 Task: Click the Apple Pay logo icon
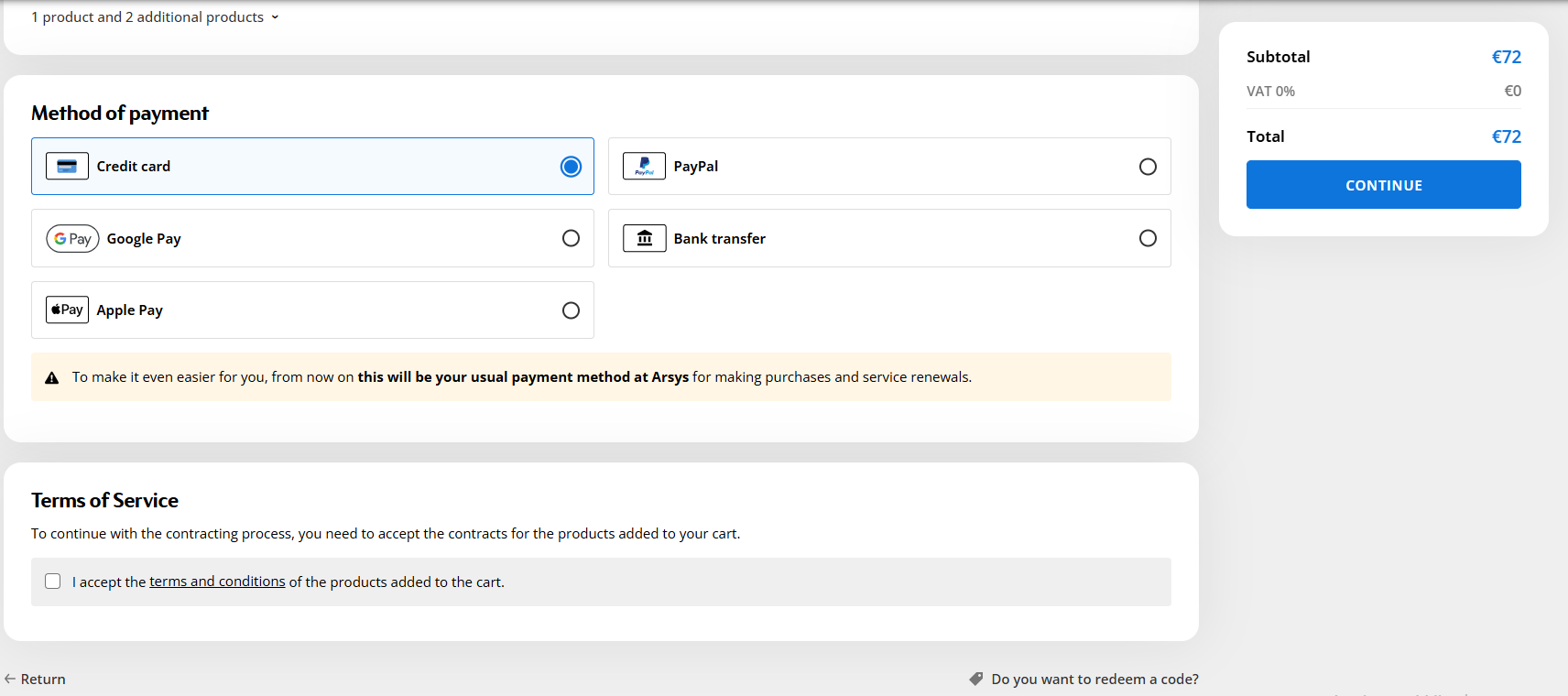click(67, 310)
